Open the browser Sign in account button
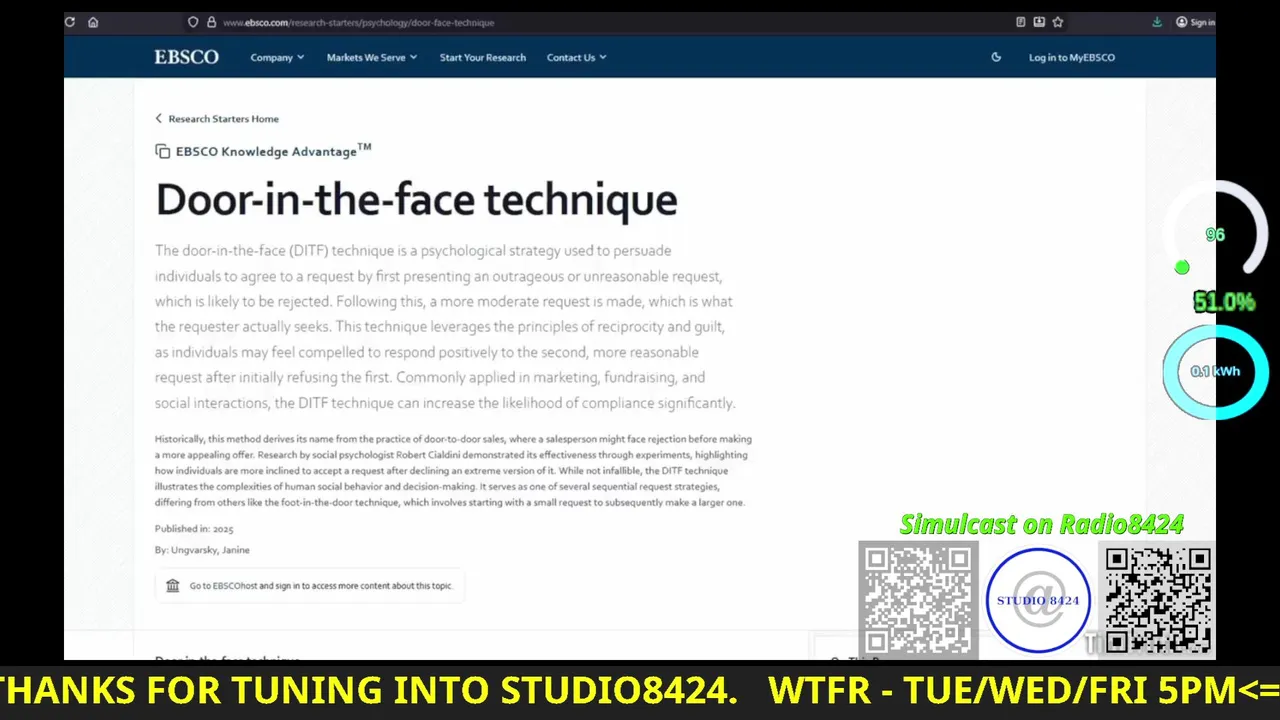Screen dimensions: 1280x720 pyautogui.click(x=1195, y=22)
